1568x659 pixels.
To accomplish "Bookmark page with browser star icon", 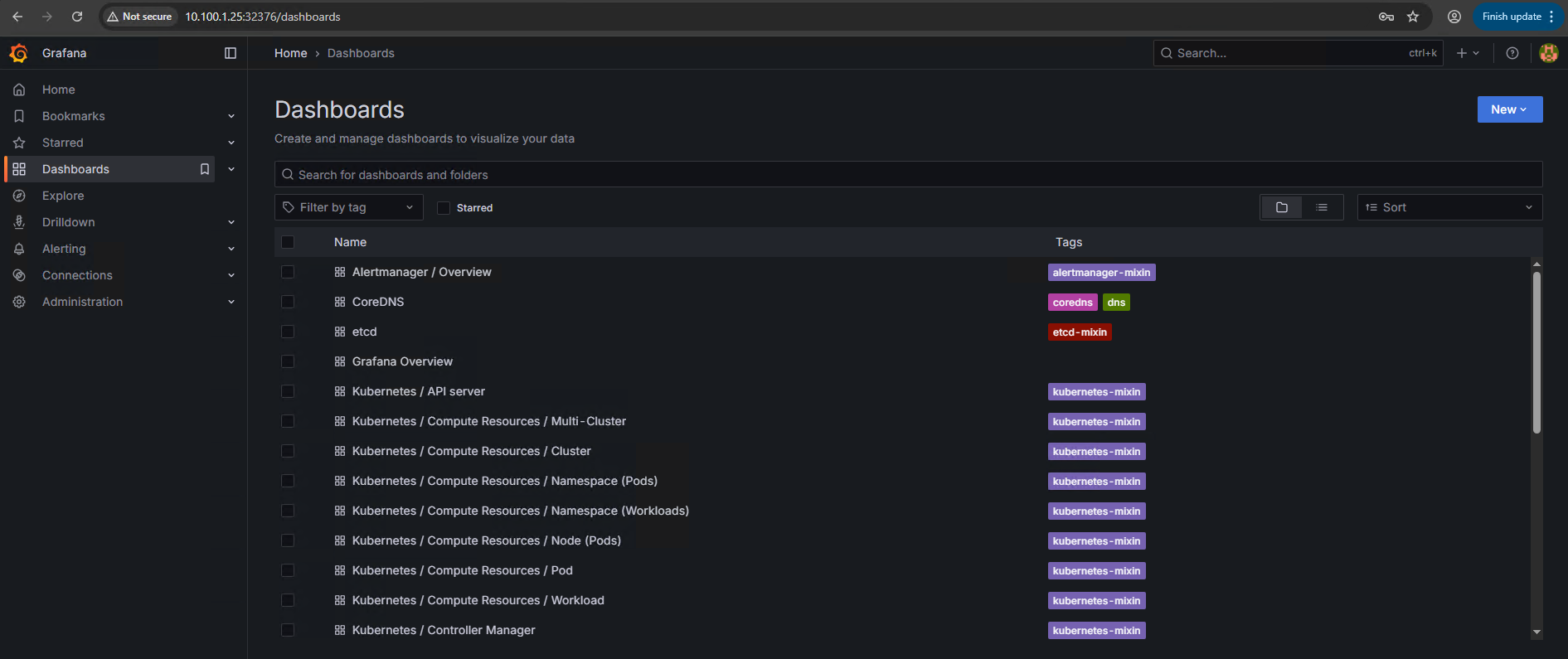I will pyautogui.click(x=1413, y=17).
